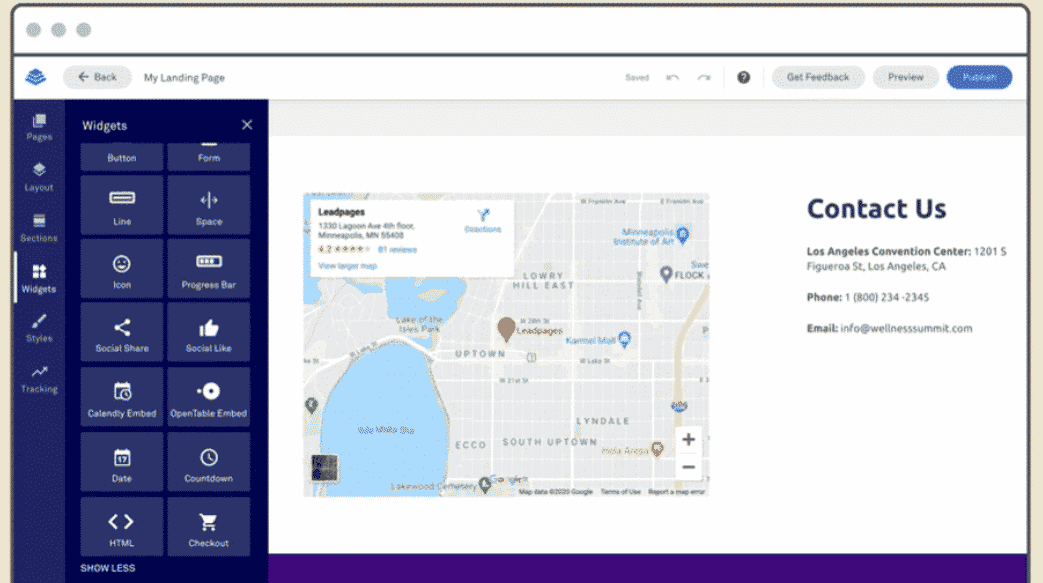1043x583 pixels.
Task: Click the My Landing Page title
Action: (184, 78)
